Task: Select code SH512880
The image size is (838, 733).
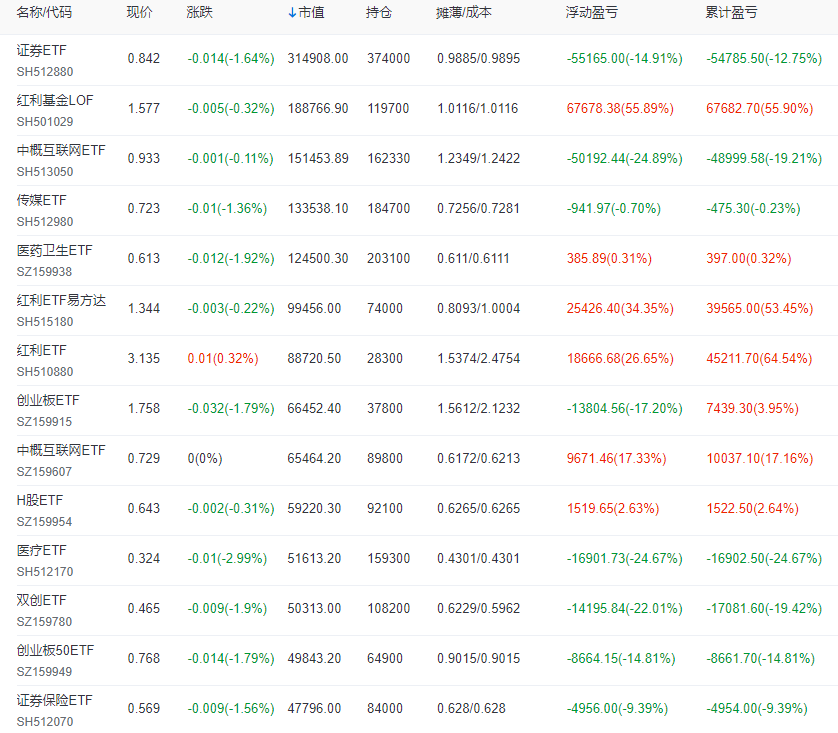Action: click(x=45, y=72)
